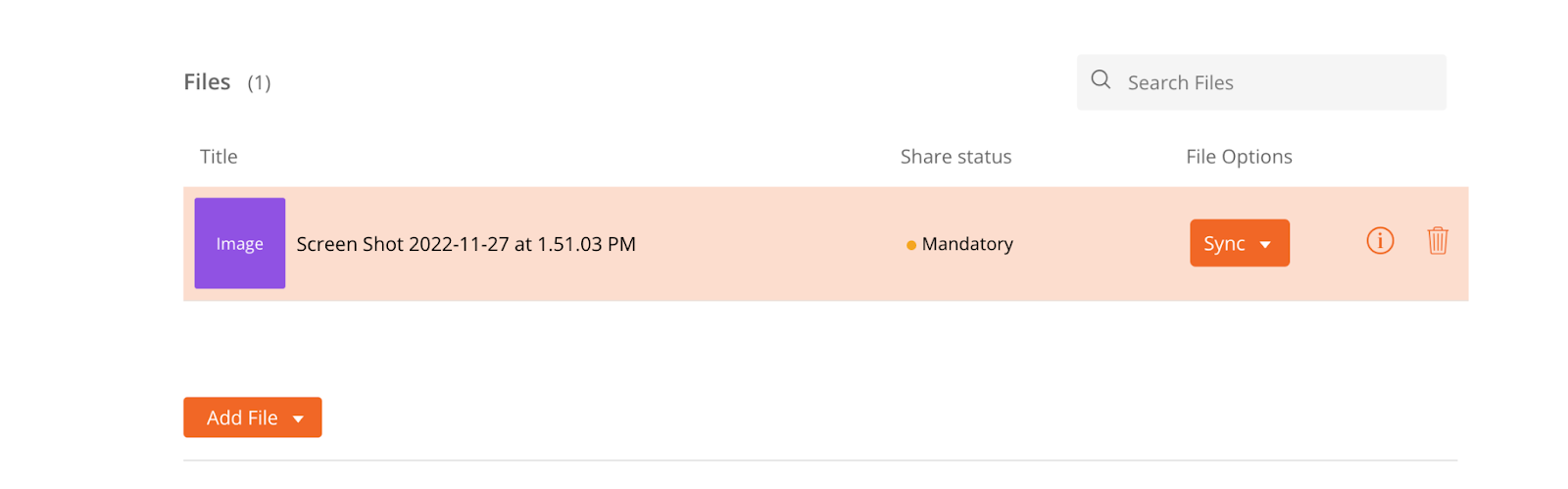
Task: Click the Add File button label
Action: tap(242, 417)
